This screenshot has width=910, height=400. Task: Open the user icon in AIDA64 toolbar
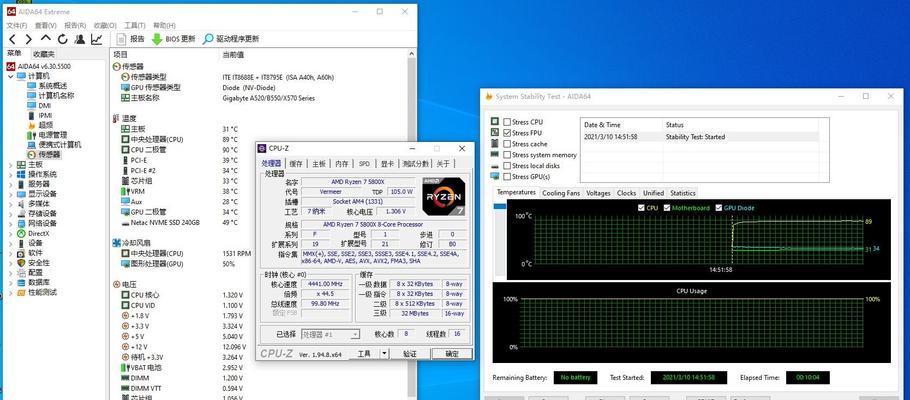(80, 39)
